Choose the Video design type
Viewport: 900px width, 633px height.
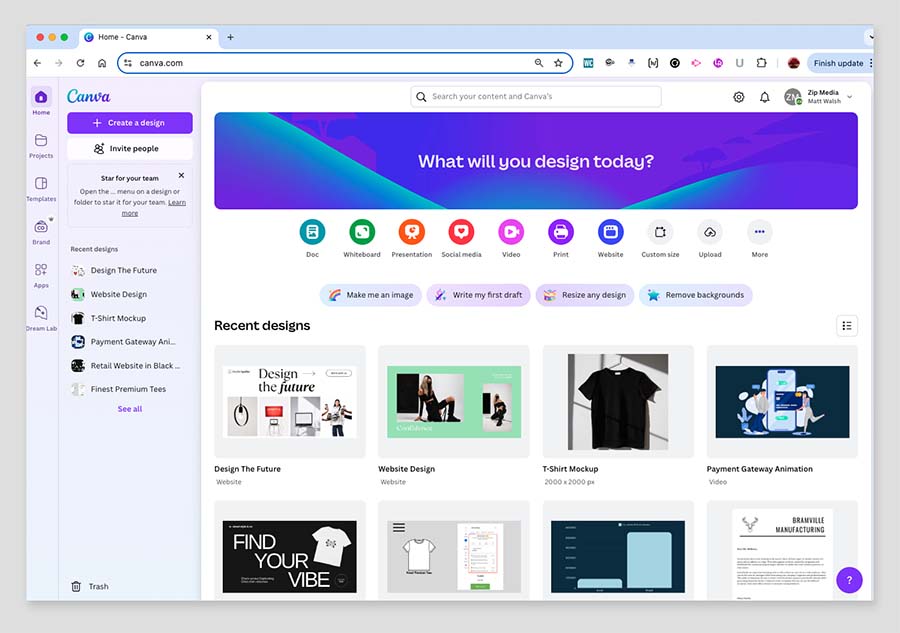click(511, 232)
